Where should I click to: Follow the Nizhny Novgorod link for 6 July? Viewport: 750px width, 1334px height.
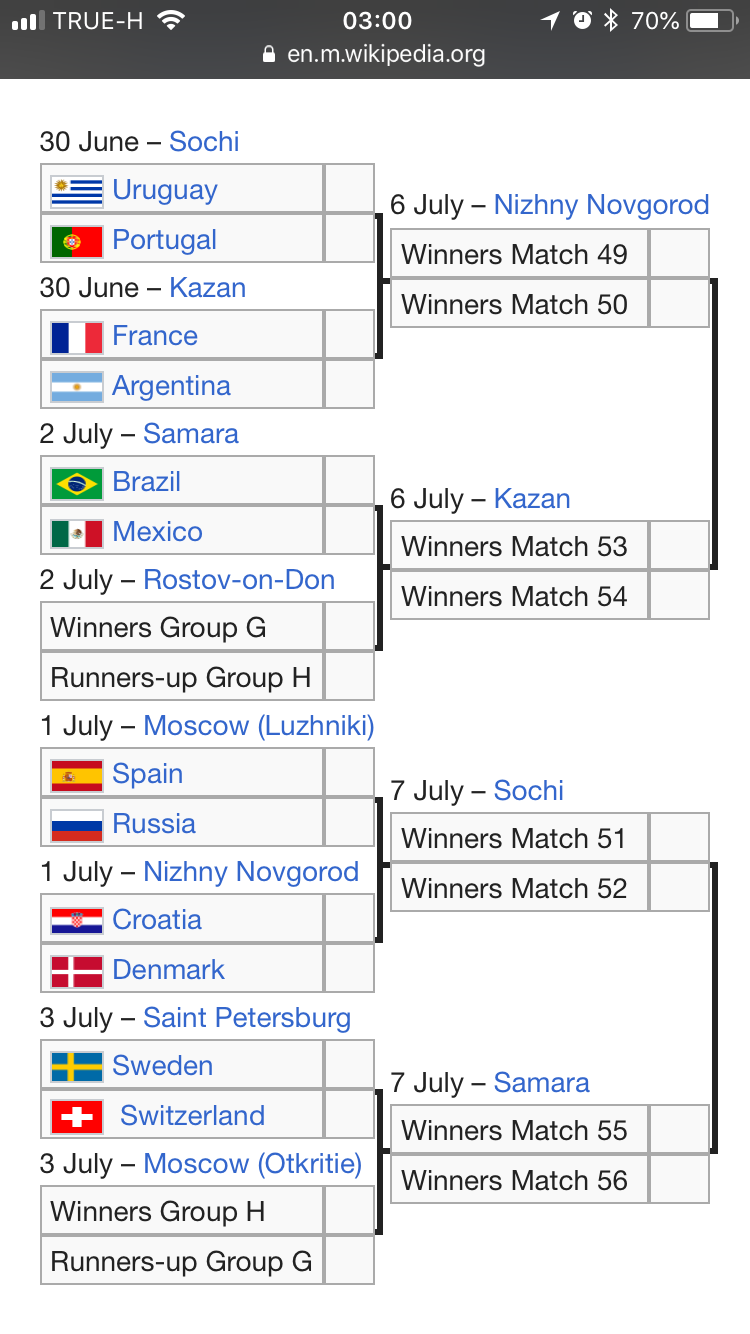tap(601, 205)
